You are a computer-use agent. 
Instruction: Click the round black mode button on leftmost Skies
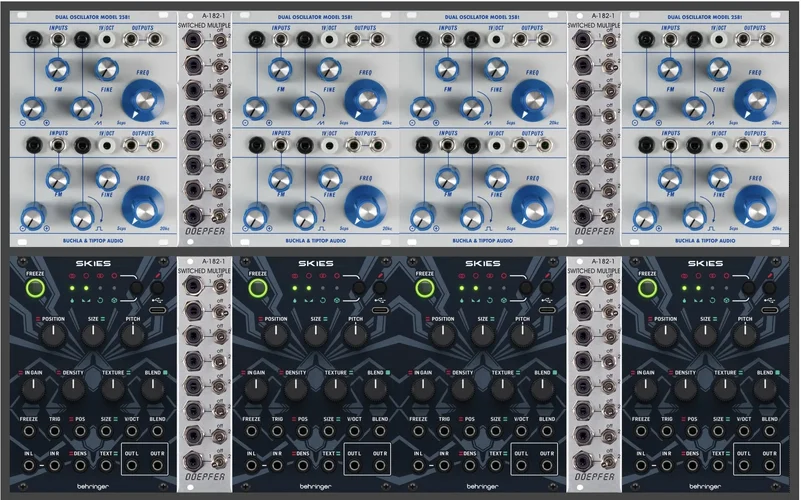136,288
